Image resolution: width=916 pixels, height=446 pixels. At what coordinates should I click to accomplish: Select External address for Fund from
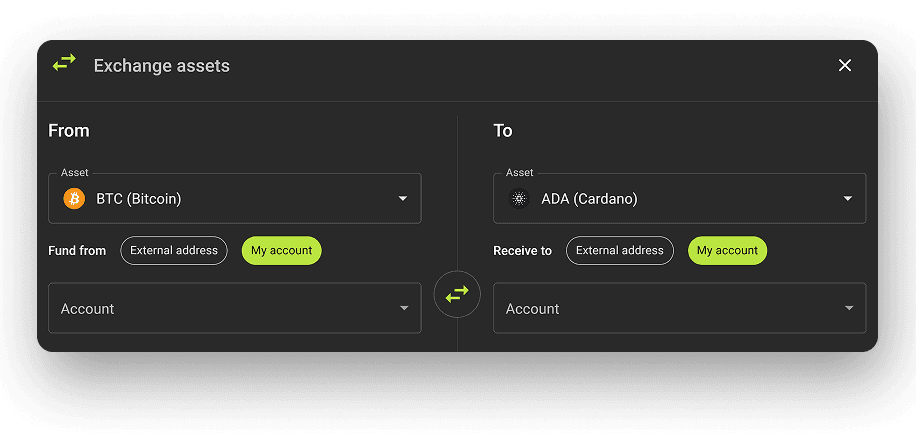tap(174, 251)
